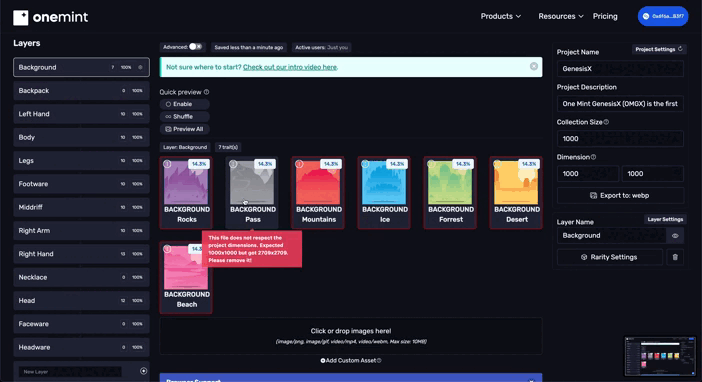This screenshot has width=702, height=382.
Task: Shuffle the quick preview
Action: pyautogui.click(x=184, y=116)
